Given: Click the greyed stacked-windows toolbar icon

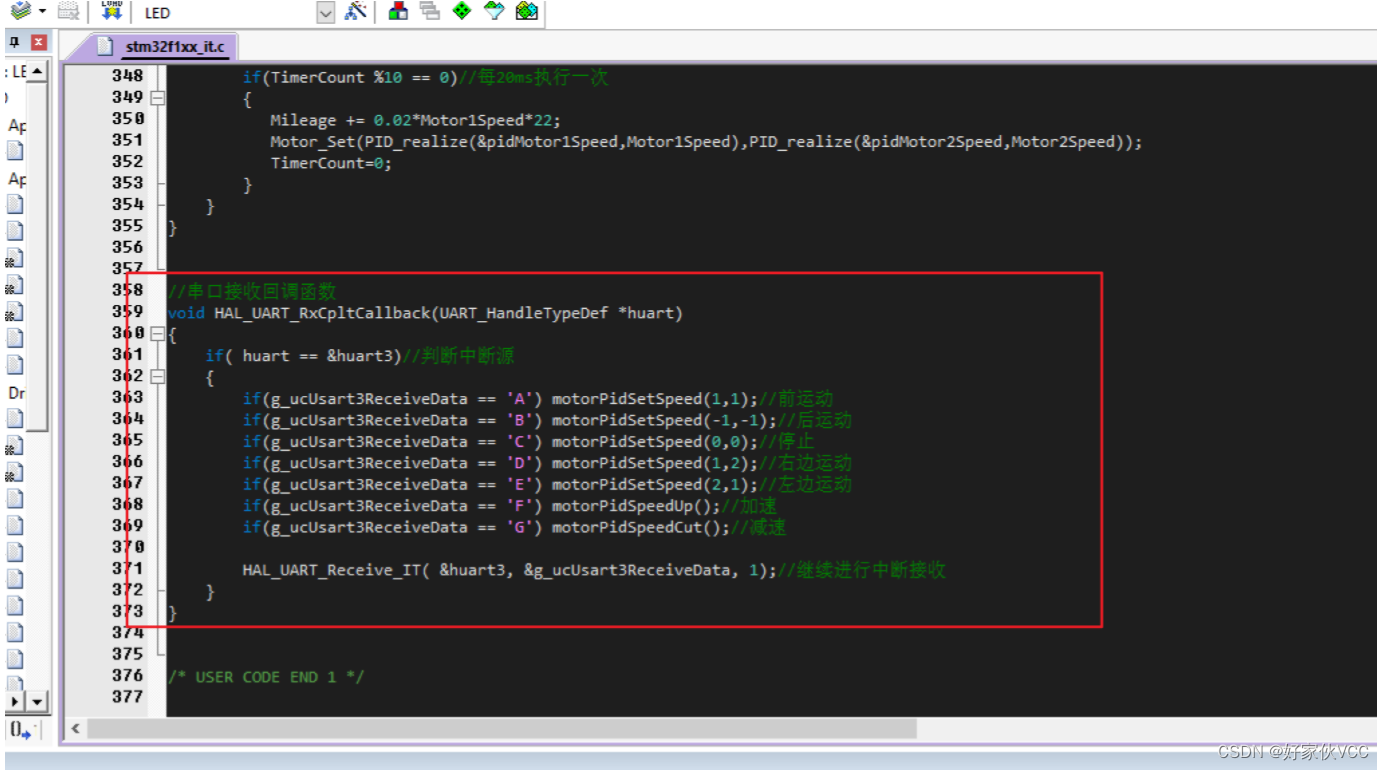Looking at the screenshot, I should point(430,11).
